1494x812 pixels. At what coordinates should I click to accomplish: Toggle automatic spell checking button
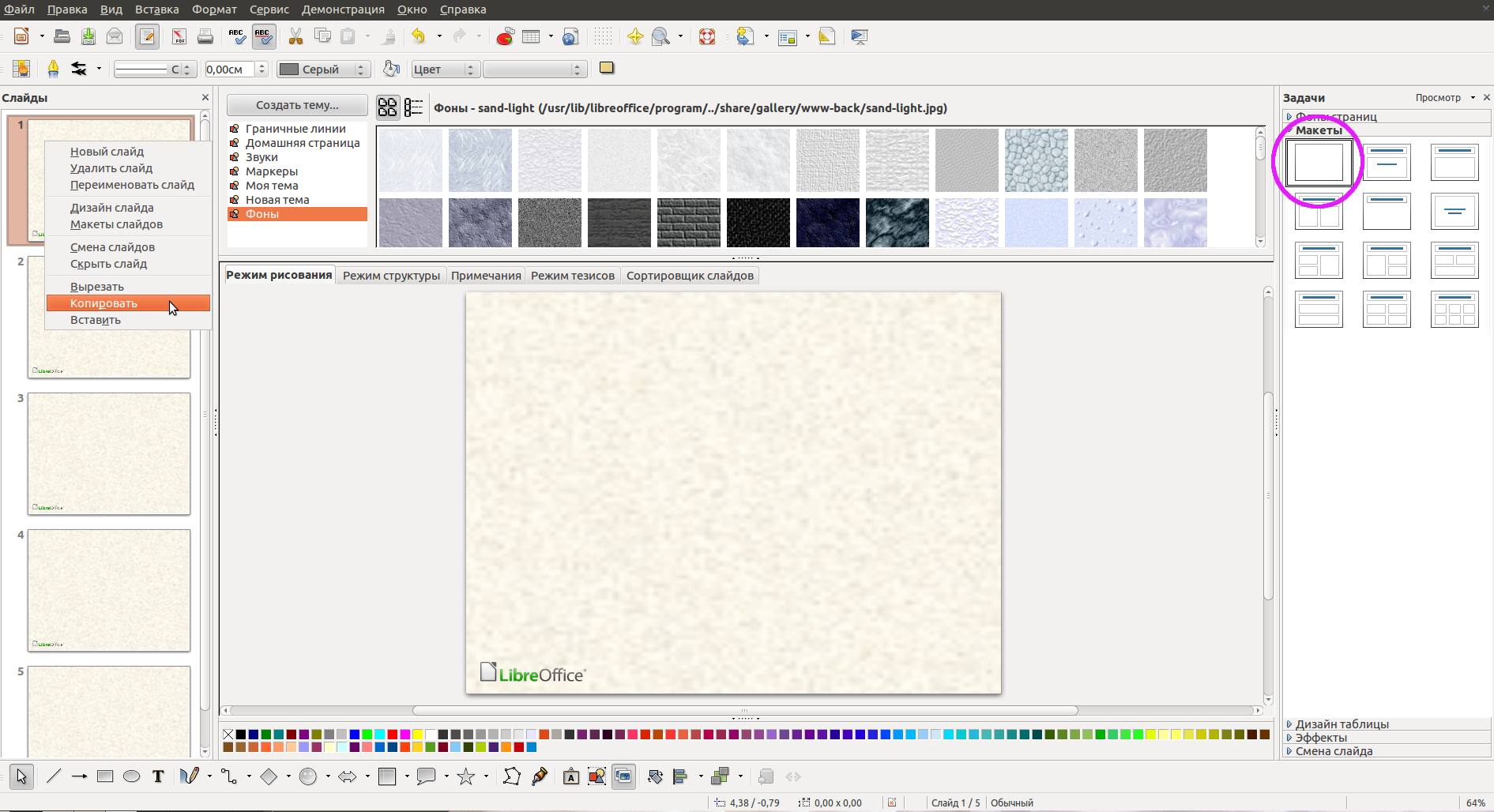263,36
